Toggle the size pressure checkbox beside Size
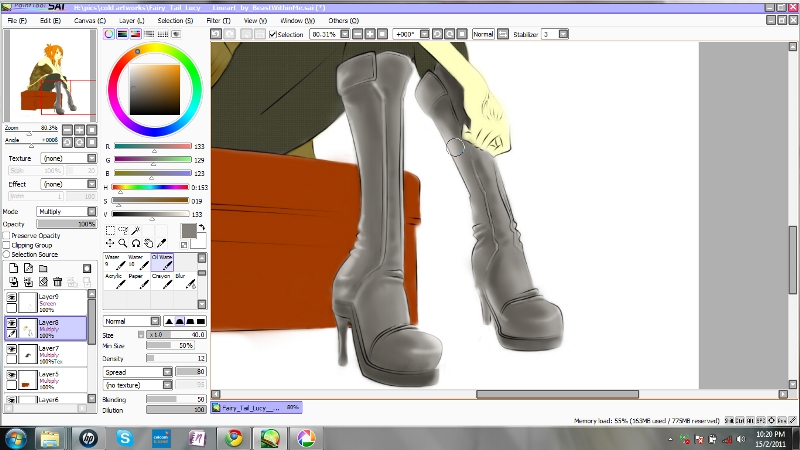 (x=141, y=335)
